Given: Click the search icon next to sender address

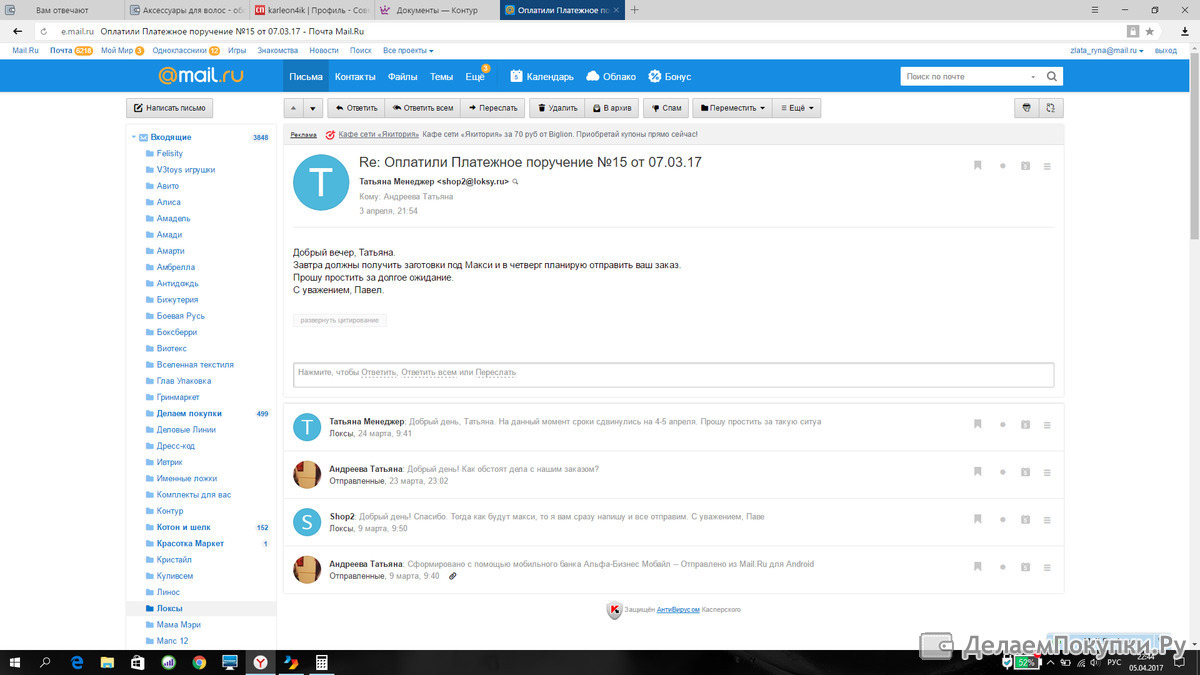Looking at the screenshot, I should coord(516,182).
